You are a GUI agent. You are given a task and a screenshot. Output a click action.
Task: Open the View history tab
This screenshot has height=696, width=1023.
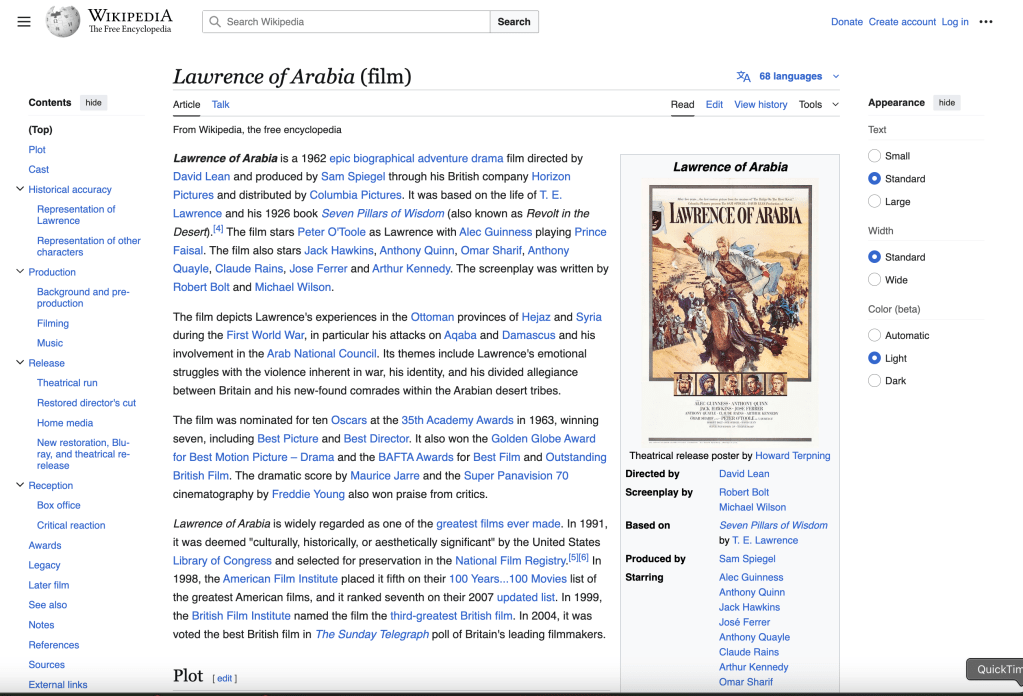(x=760, y=104)
